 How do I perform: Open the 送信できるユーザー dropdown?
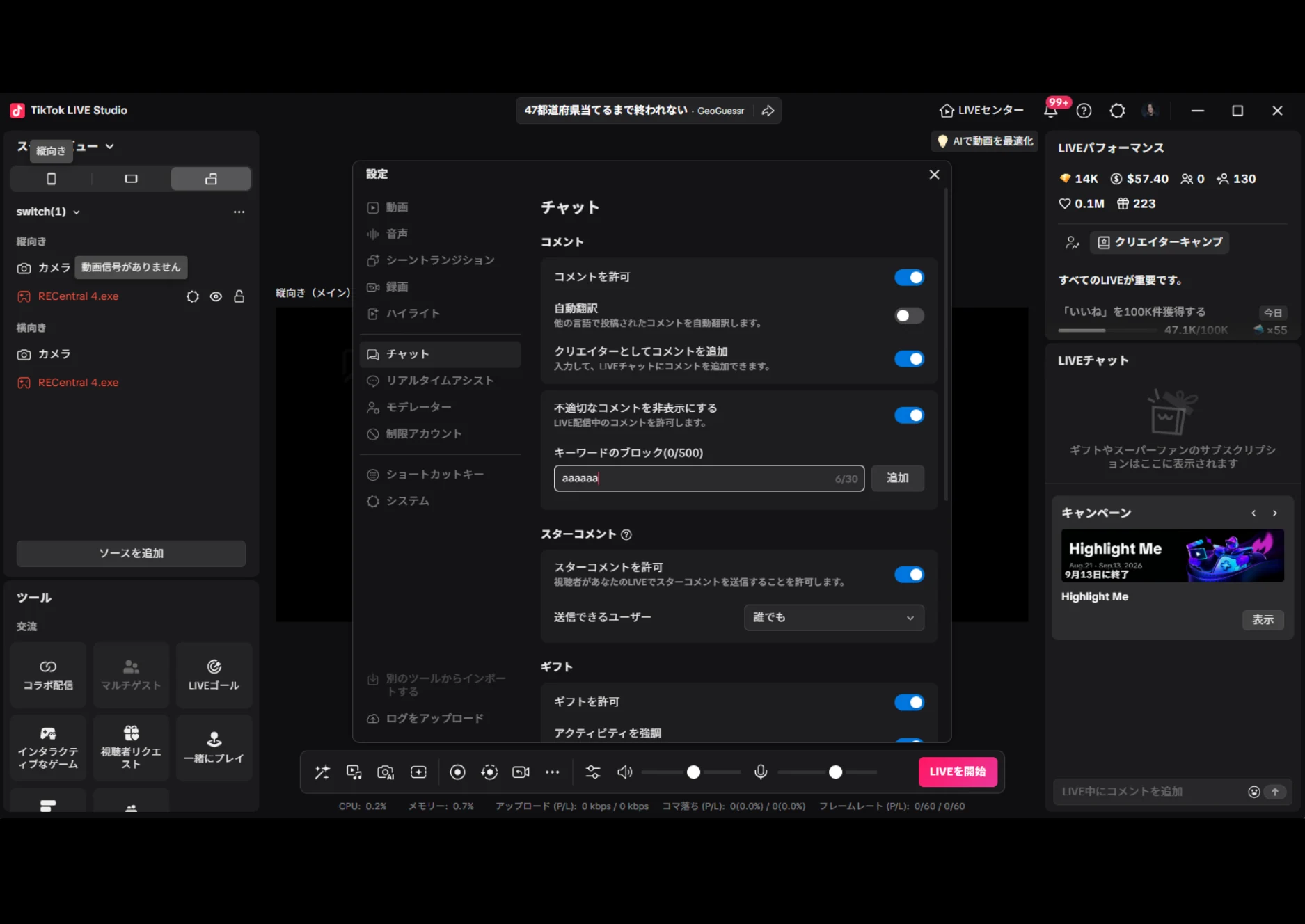pyautogui.click(x=834, y=618)
